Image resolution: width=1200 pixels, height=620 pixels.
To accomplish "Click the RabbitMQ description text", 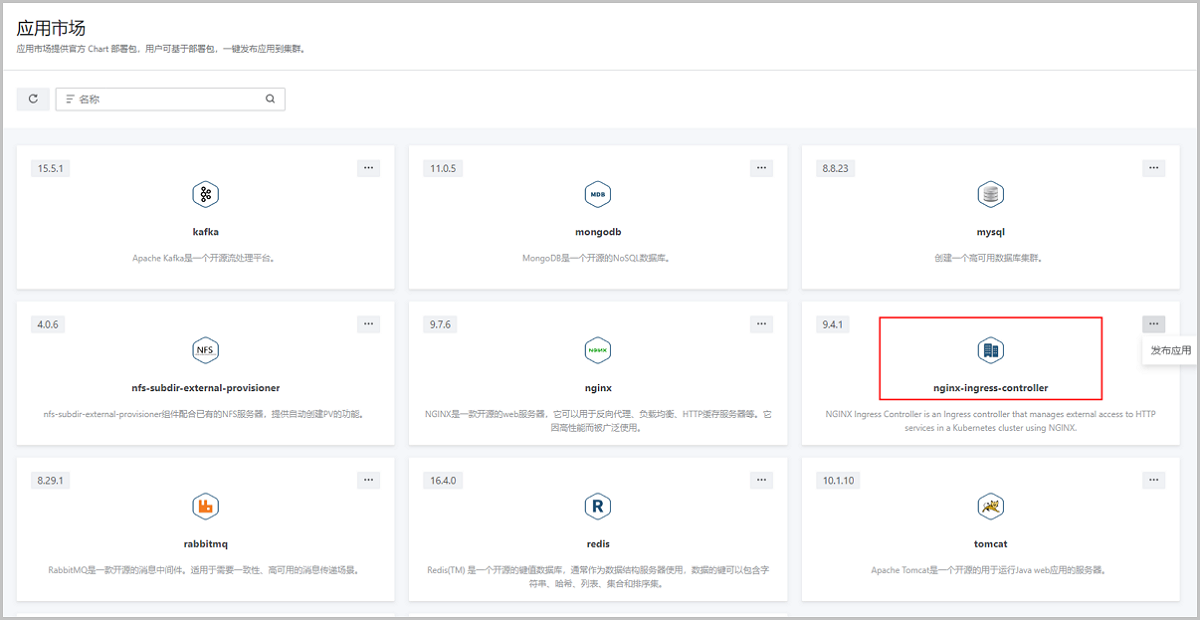I will coord(204,570).
